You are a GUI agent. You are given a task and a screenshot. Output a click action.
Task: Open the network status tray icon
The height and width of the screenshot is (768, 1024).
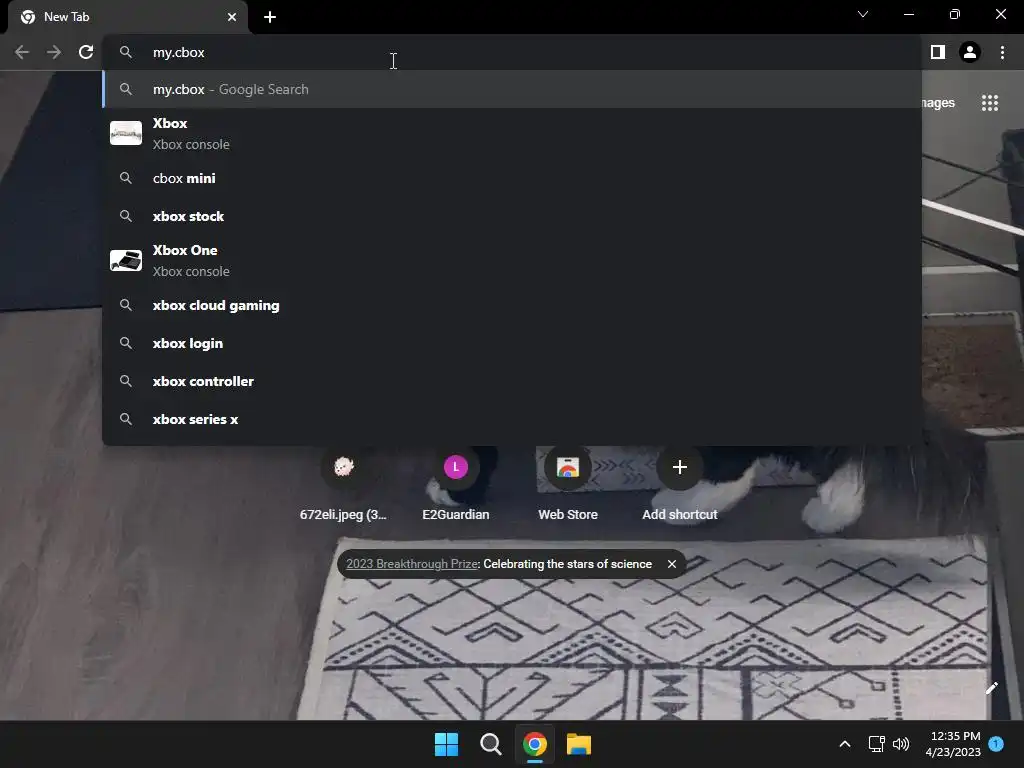876,744
